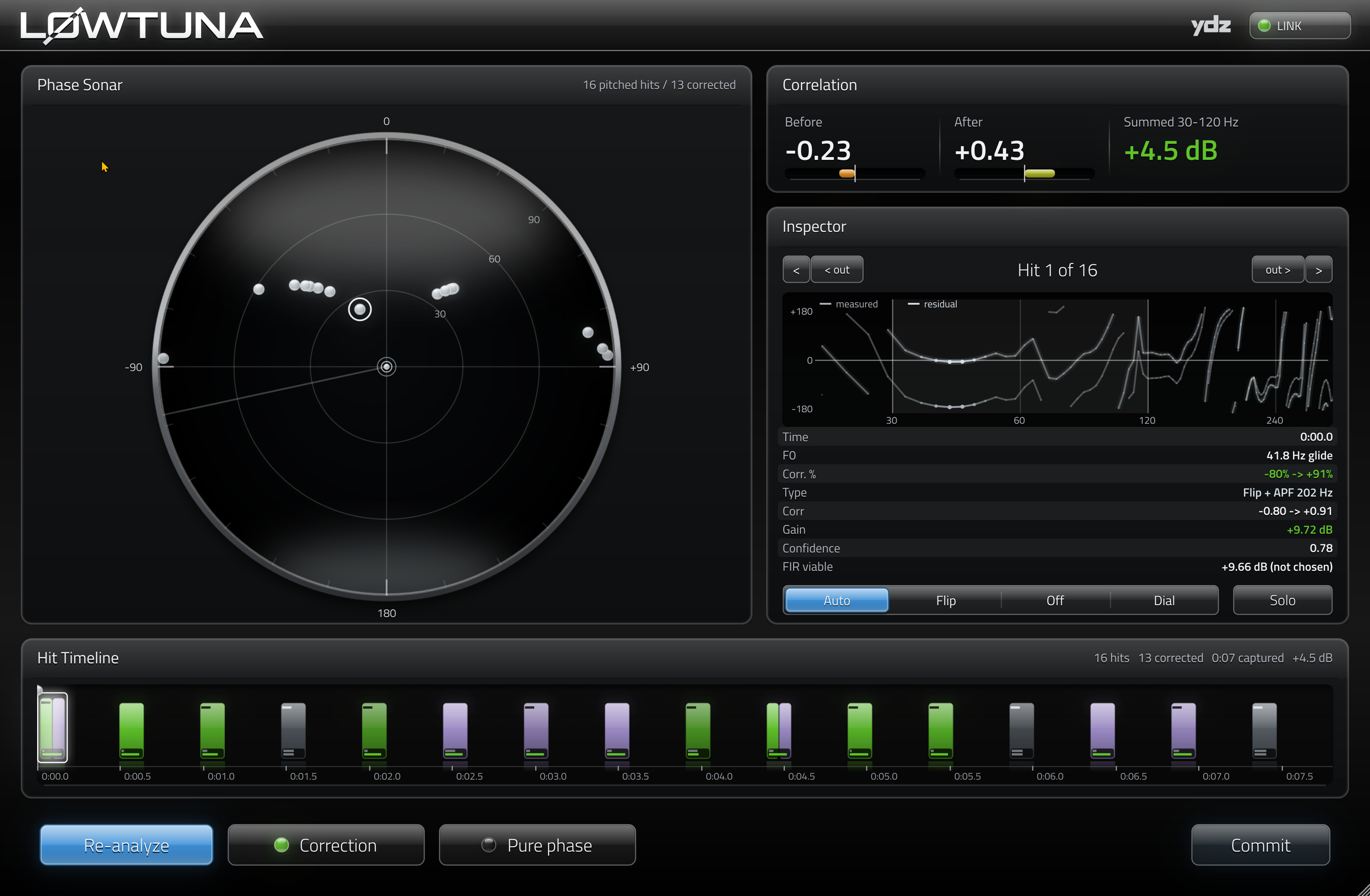Viewport: 1370px width, 896px height.
Task: Select the purple hit block at 0:03.5
Action: 617,730
